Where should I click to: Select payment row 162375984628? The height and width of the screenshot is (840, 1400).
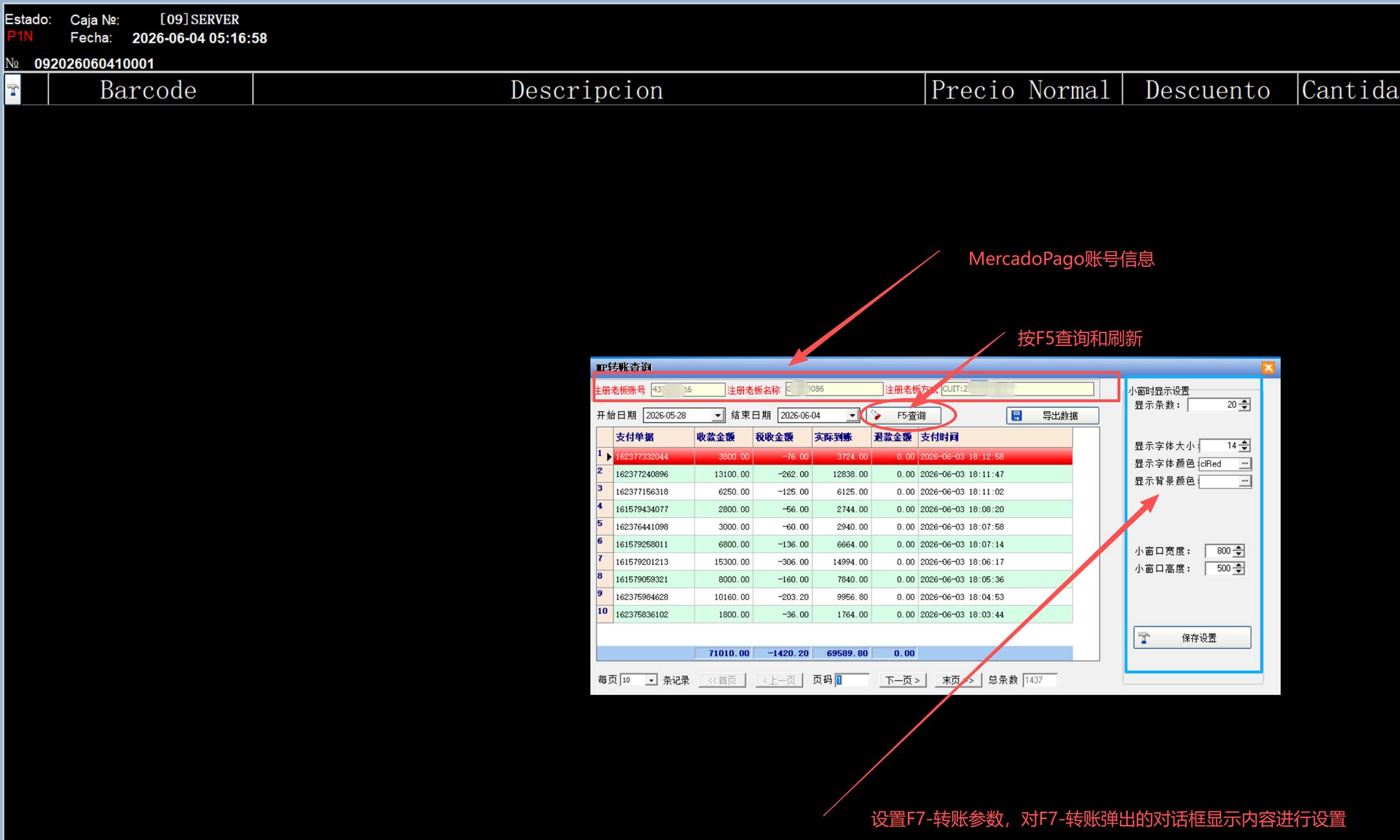[x=843, y=597]
